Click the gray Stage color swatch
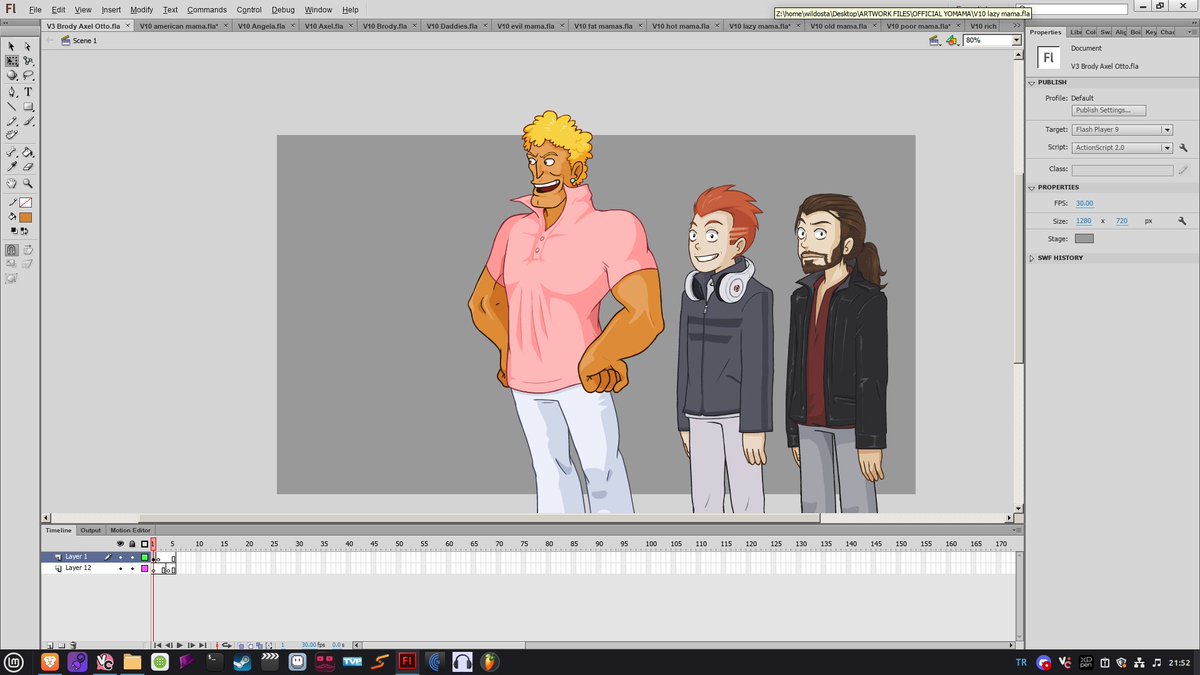The width and height of the screenshot is (1200, 675). click(x=1084, y=239)
